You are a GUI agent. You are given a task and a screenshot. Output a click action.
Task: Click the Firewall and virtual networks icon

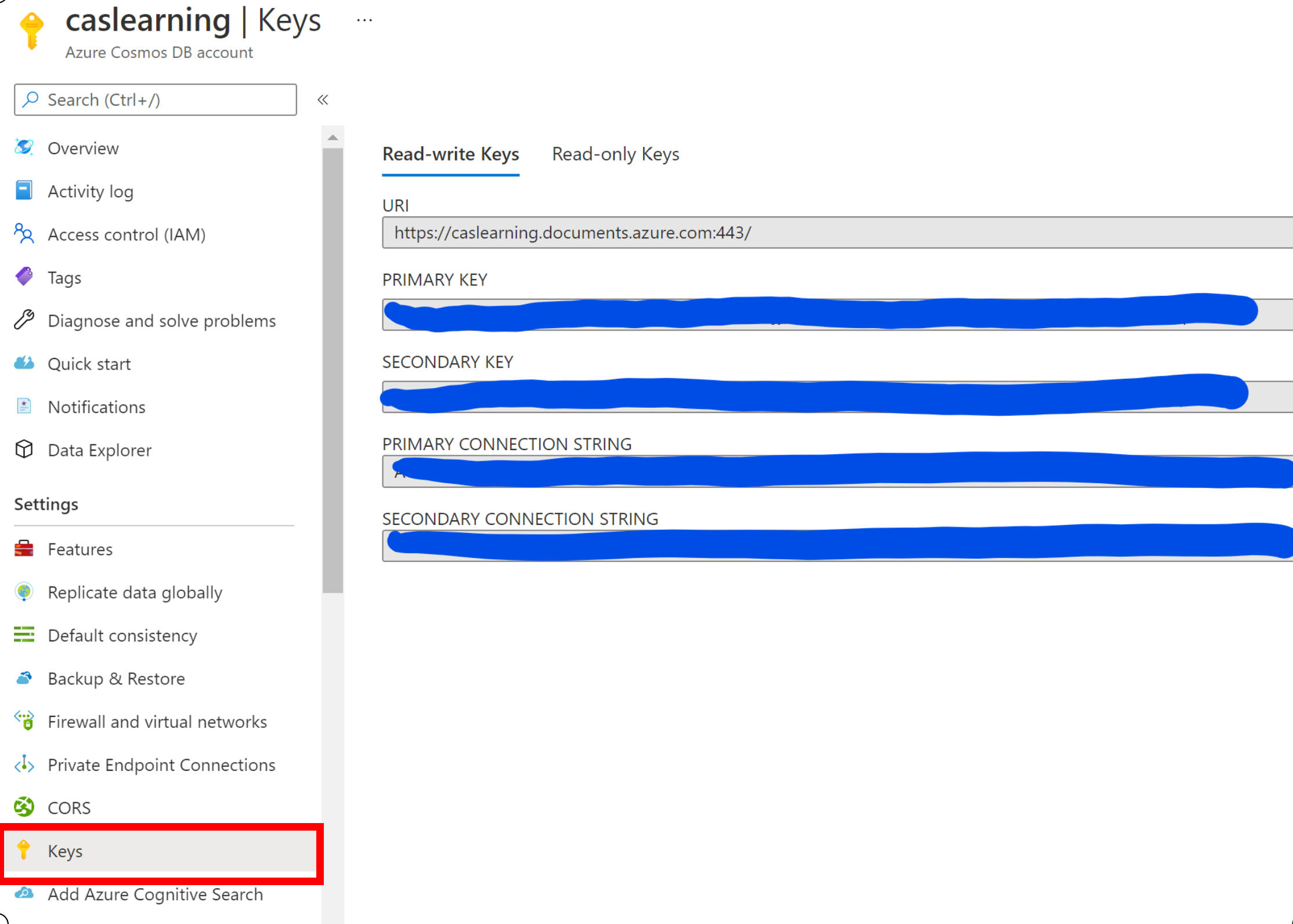[x=24, y=721]
